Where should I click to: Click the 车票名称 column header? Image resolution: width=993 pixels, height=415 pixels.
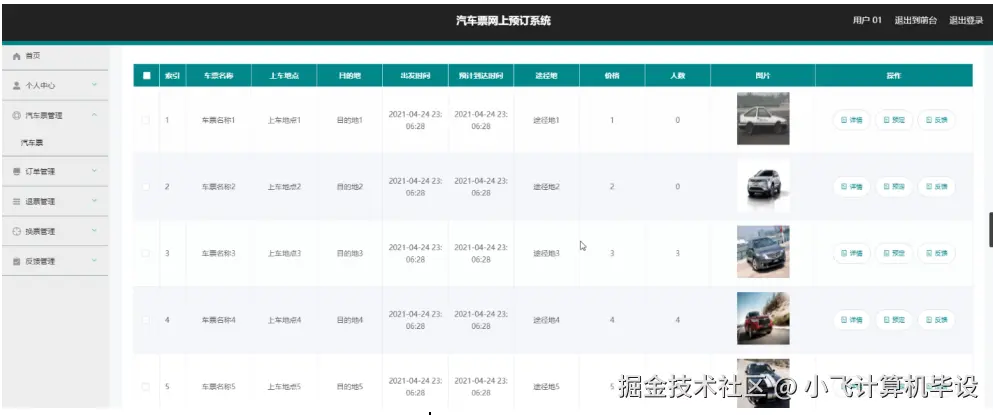pos(218,75)
